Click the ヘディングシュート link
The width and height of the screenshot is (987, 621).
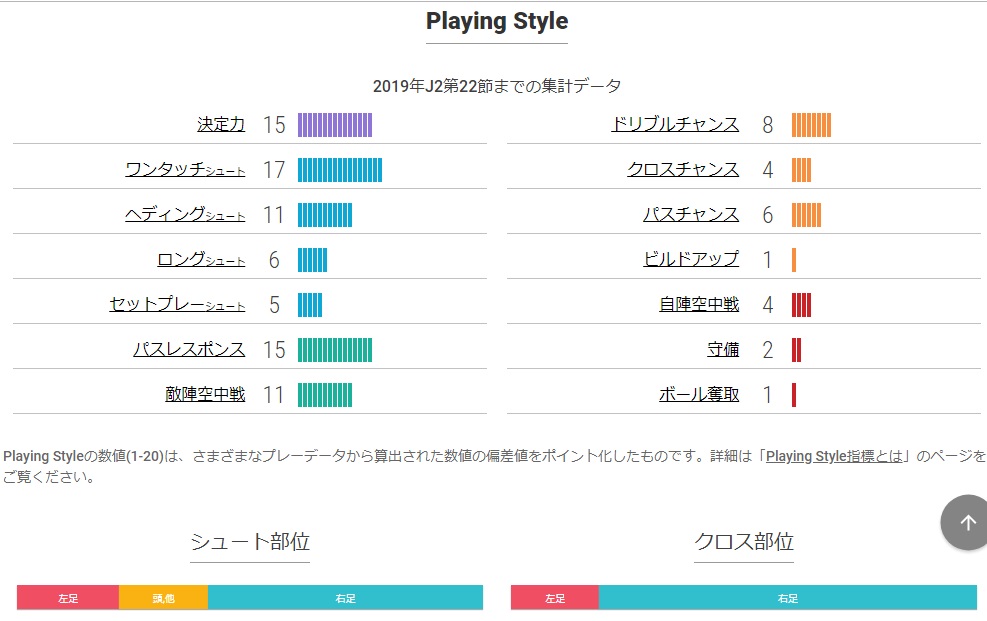point(185,214)
